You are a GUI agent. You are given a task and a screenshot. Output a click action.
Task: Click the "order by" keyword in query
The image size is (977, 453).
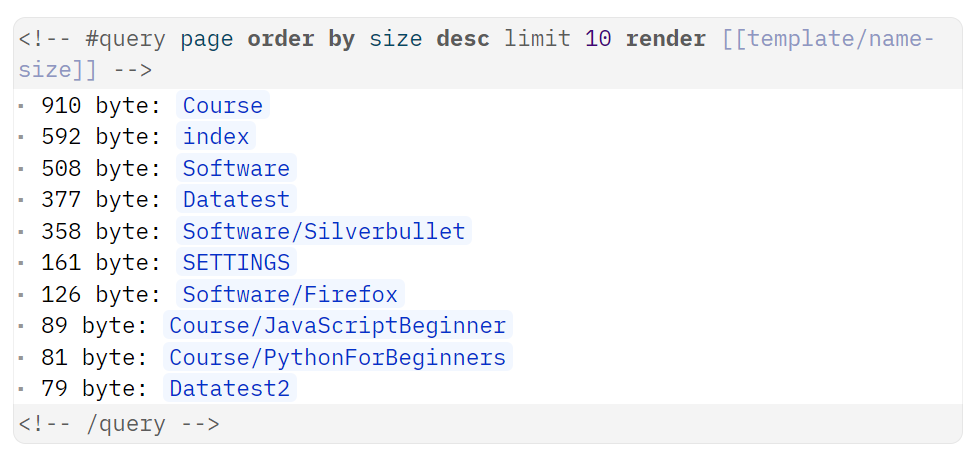[301, 40]
